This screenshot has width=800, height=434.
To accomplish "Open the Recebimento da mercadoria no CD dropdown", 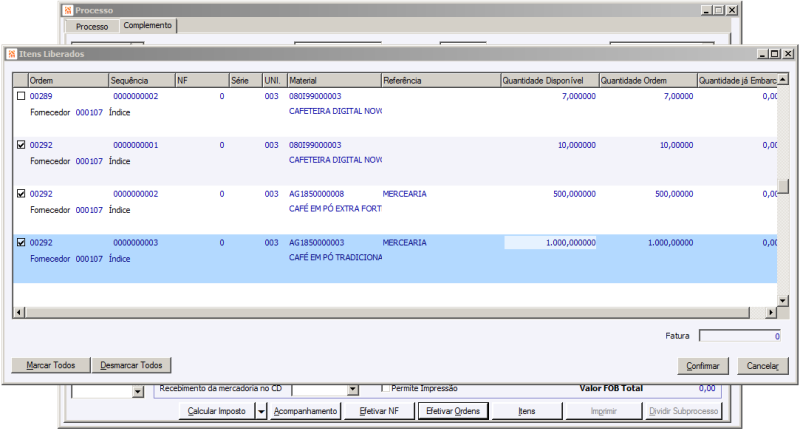I will pos(353,390).
